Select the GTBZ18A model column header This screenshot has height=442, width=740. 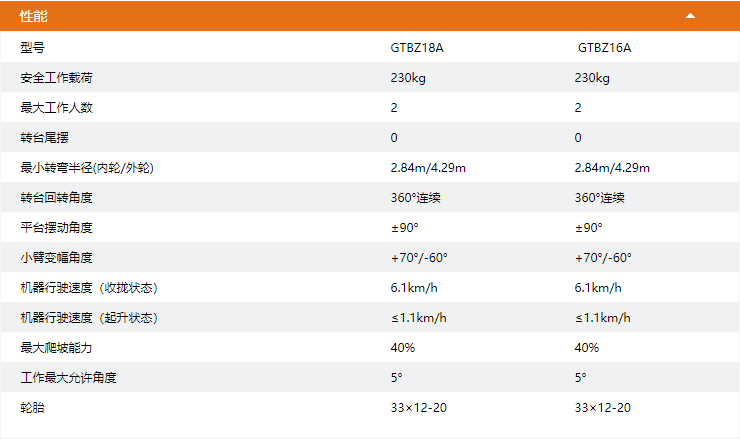(x=416, y=47)
